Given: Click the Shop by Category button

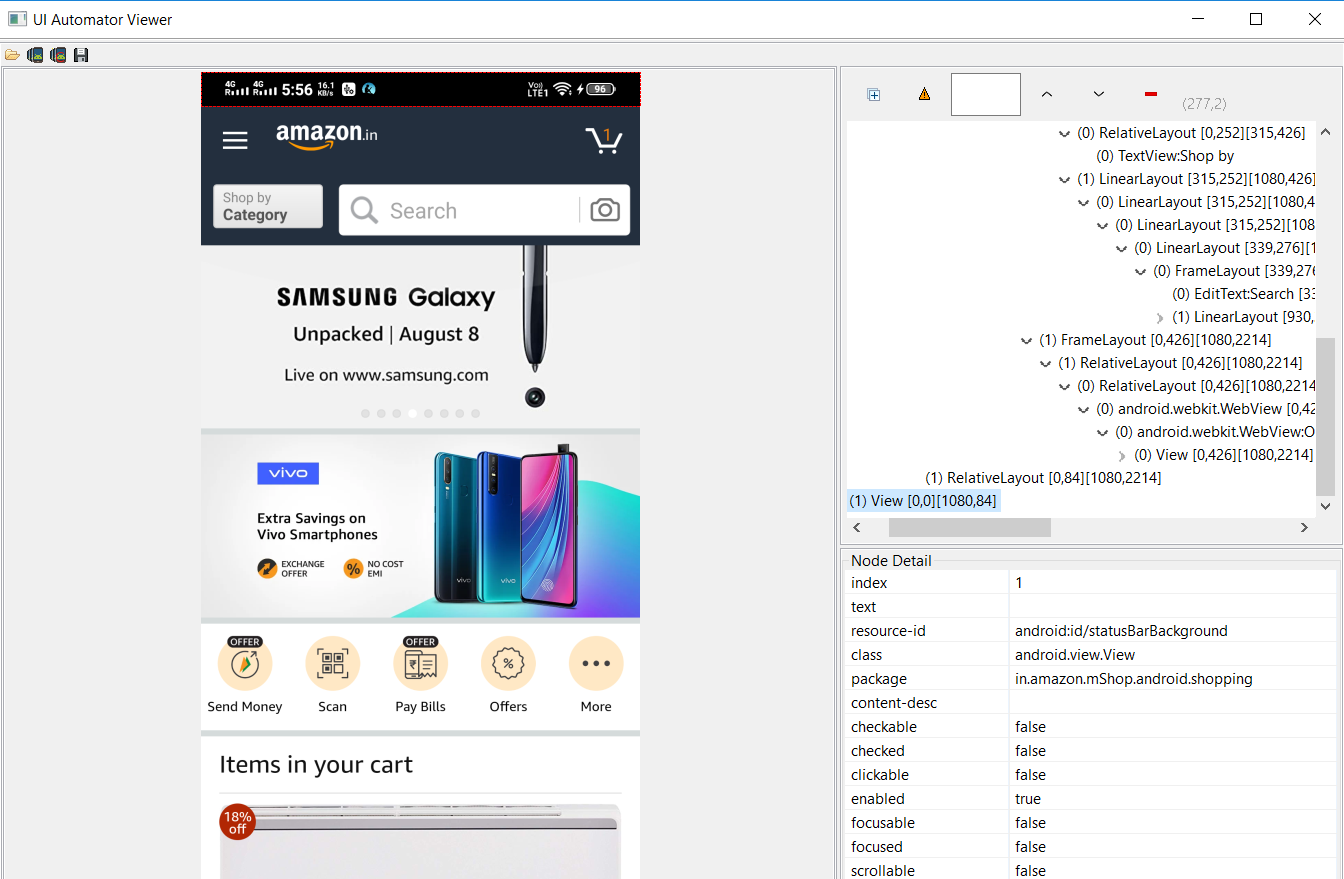Looking at the screenshot, I should [x=268, y=206].
